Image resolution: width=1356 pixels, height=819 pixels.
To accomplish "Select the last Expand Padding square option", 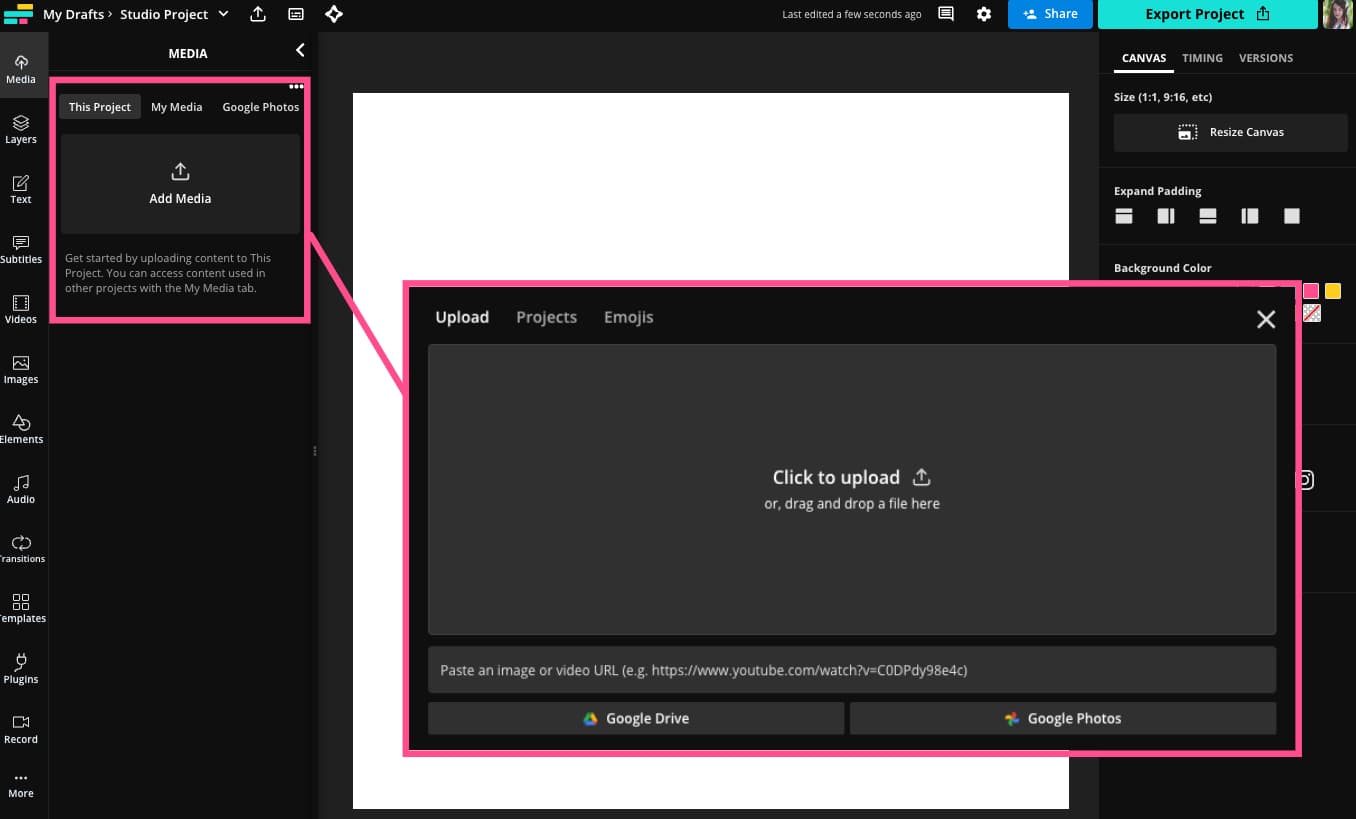I will coord(1292,216).
